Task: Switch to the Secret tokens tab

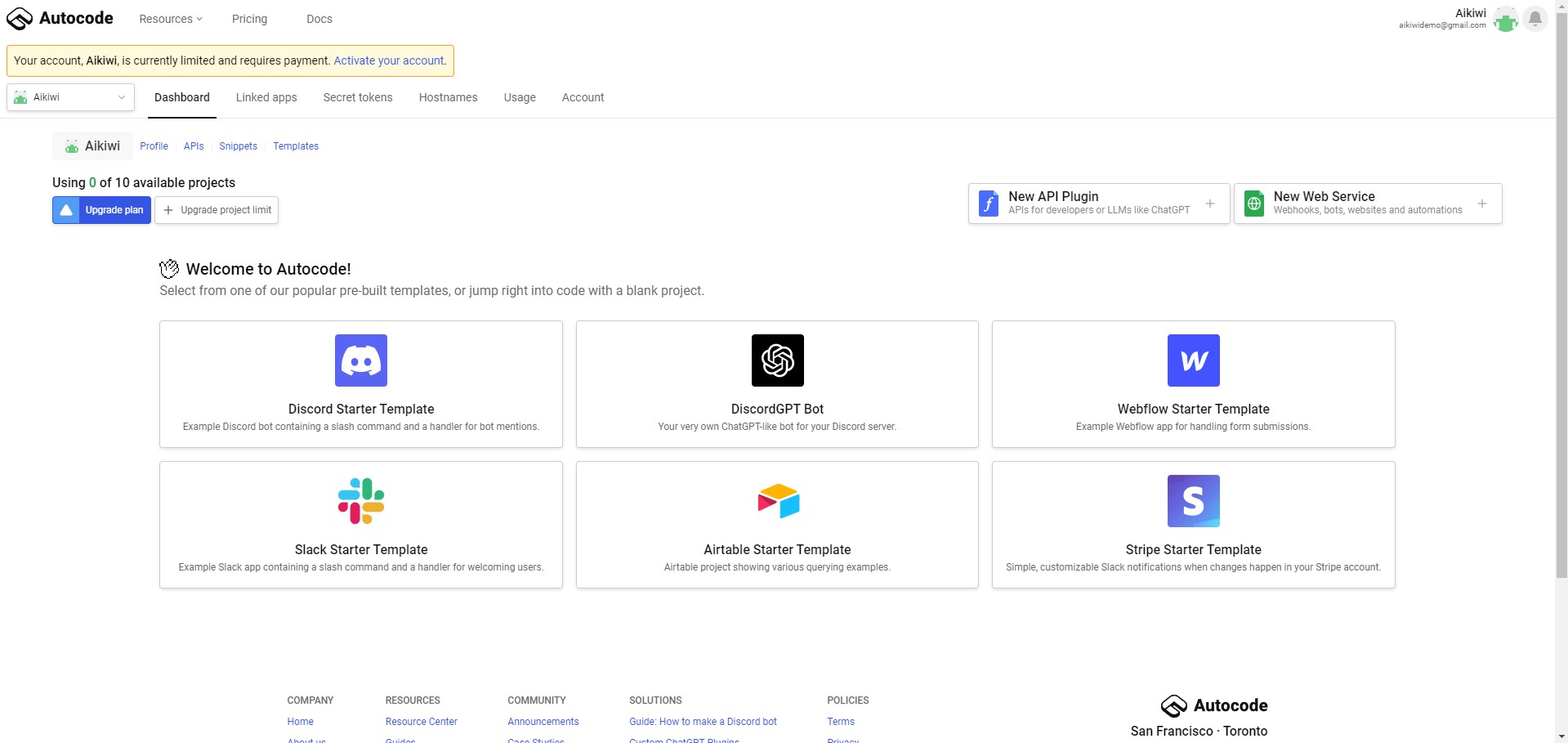Action: (x=358, y=97)
